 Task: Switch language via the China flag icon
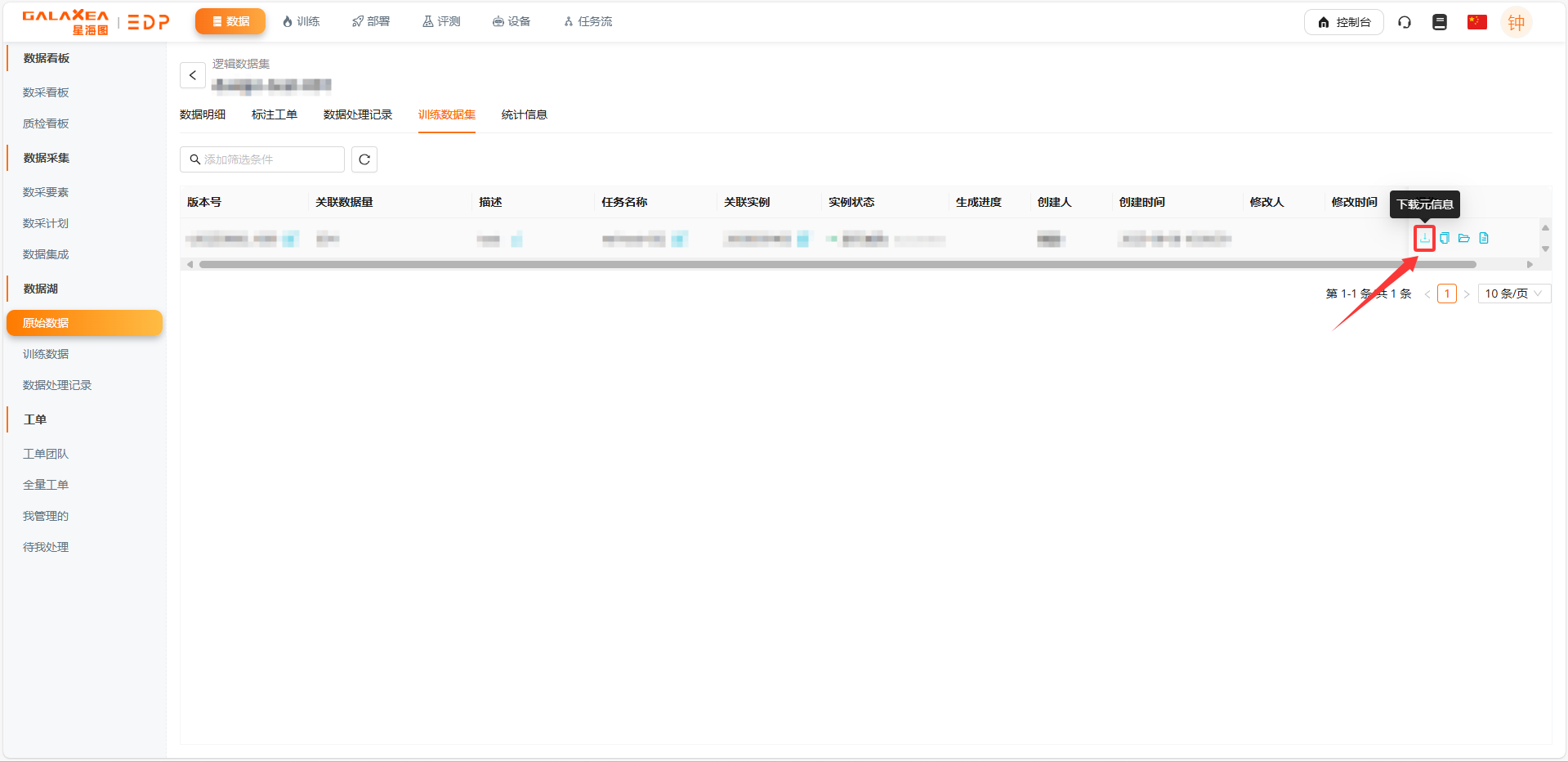coord(1476,22)
